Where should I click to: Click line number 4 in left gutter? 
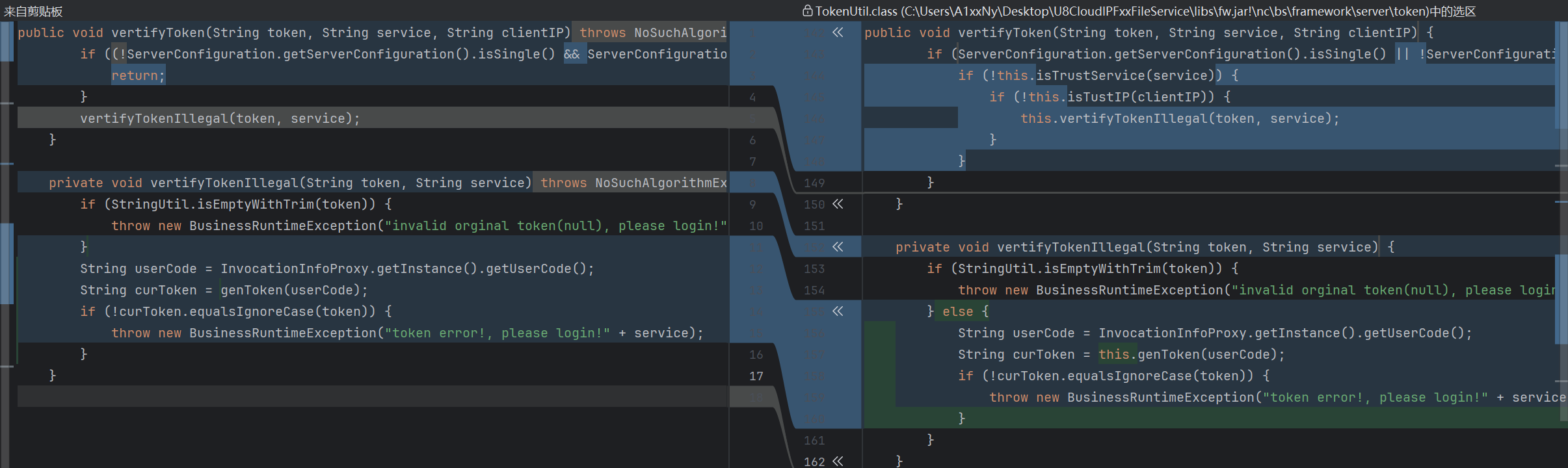752,97
